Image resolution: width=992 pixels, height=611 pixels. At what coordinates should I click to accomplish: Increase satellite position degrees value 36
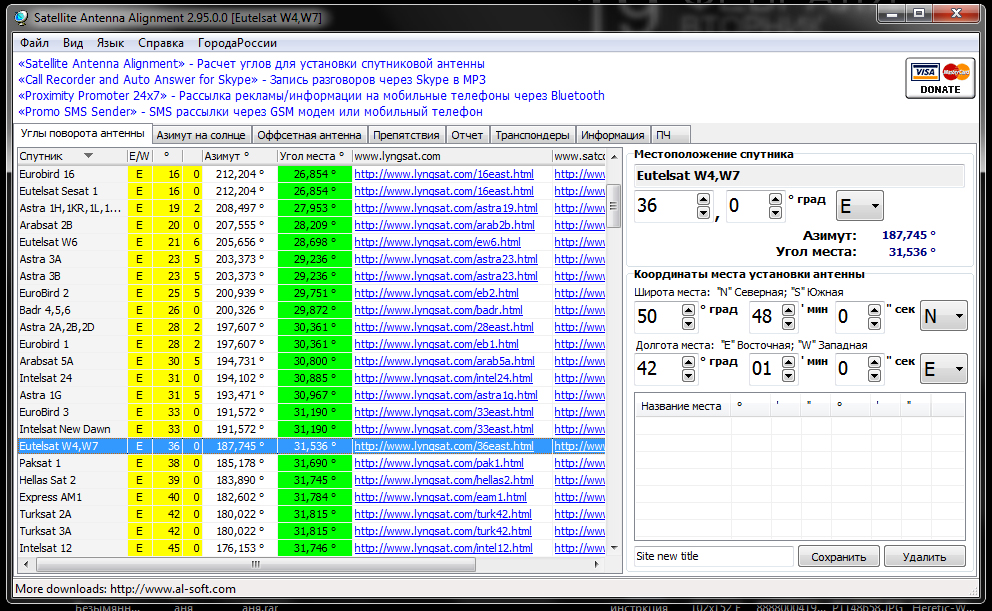(x=704, y=199)
